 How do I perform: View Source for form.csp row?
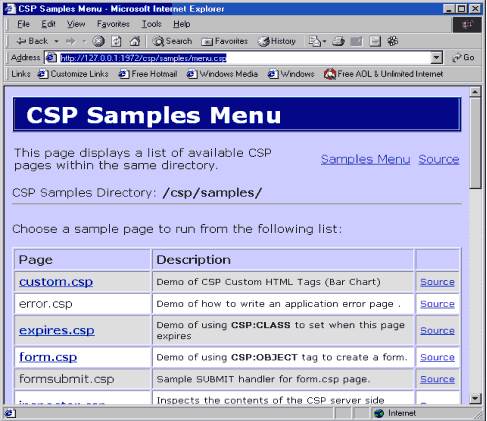click(437, 357)
